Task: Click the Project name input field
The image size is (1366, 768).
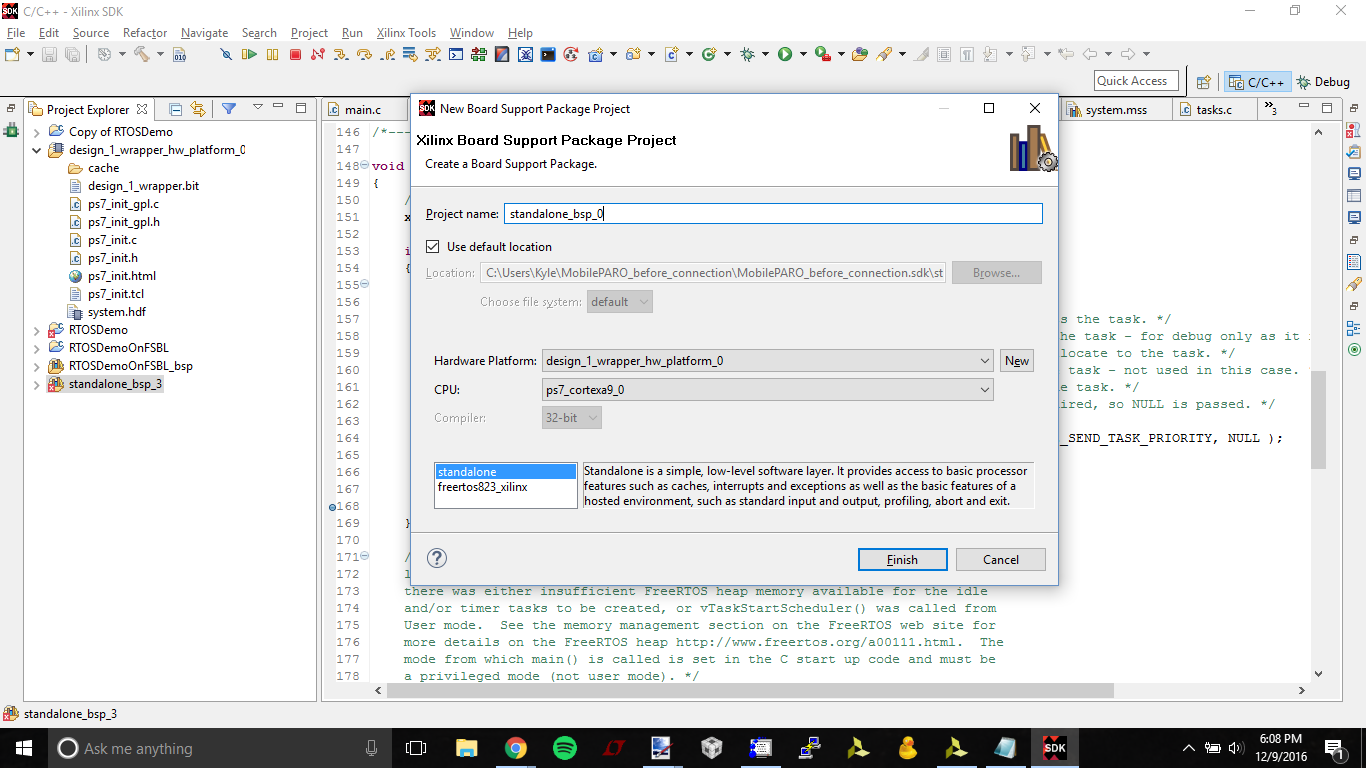Action: click(773, 214)
